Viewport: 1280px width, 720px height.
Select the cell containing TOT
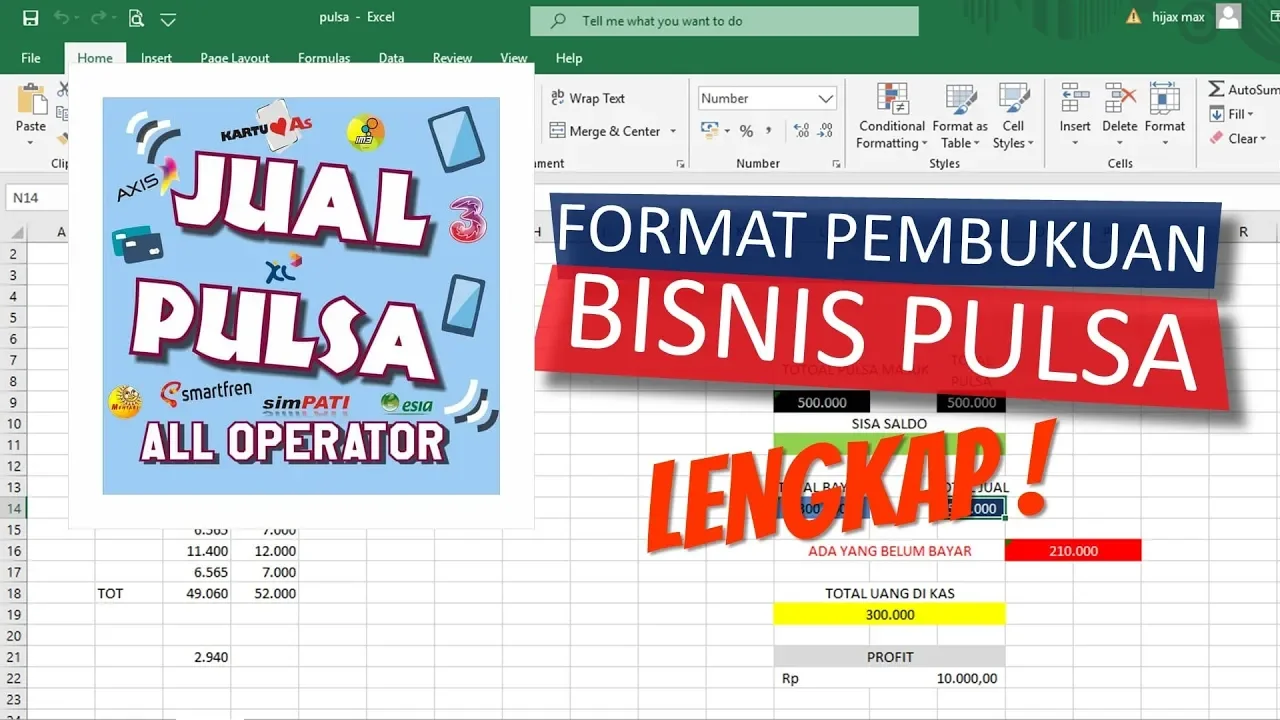[129, 593]
